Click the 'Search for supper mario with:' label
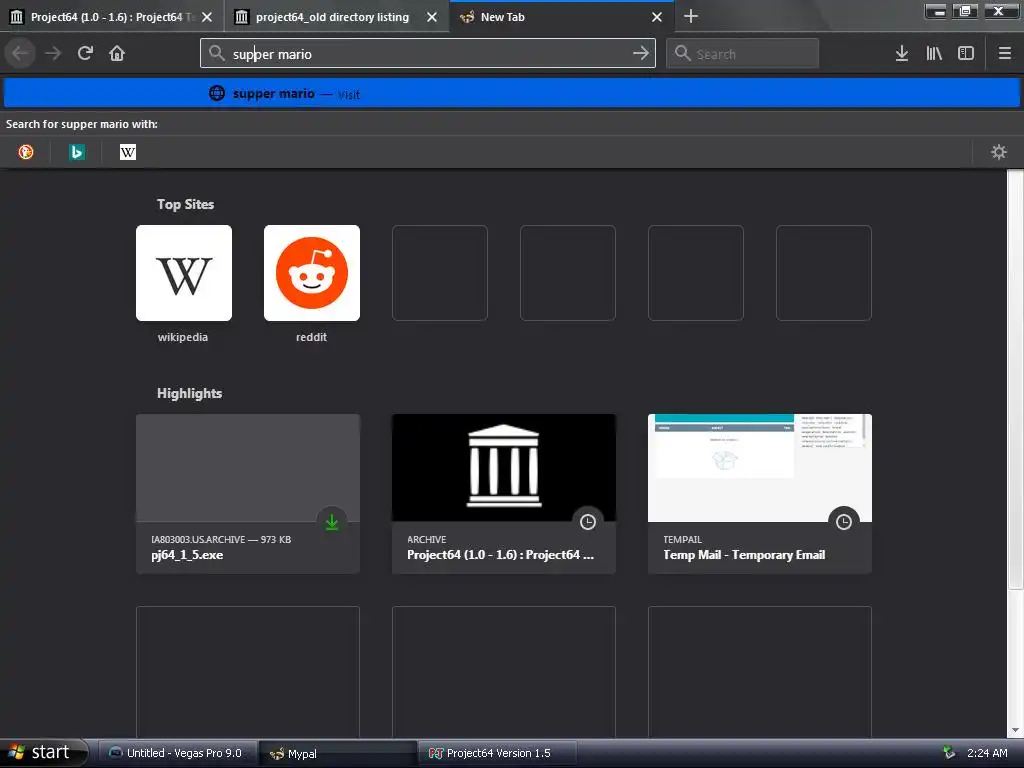 [82, 124]
